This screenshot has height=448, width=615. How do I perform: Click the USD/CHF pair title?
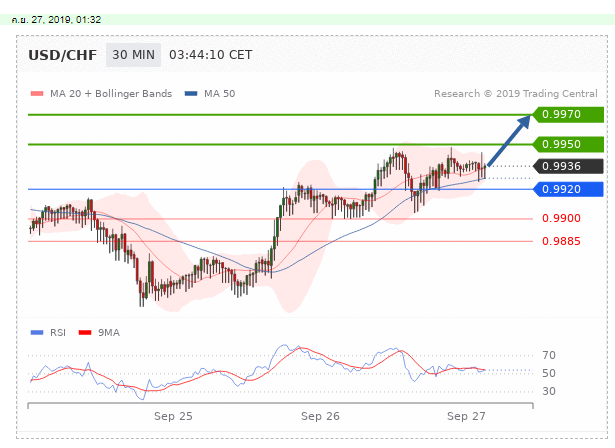[62, 55]
